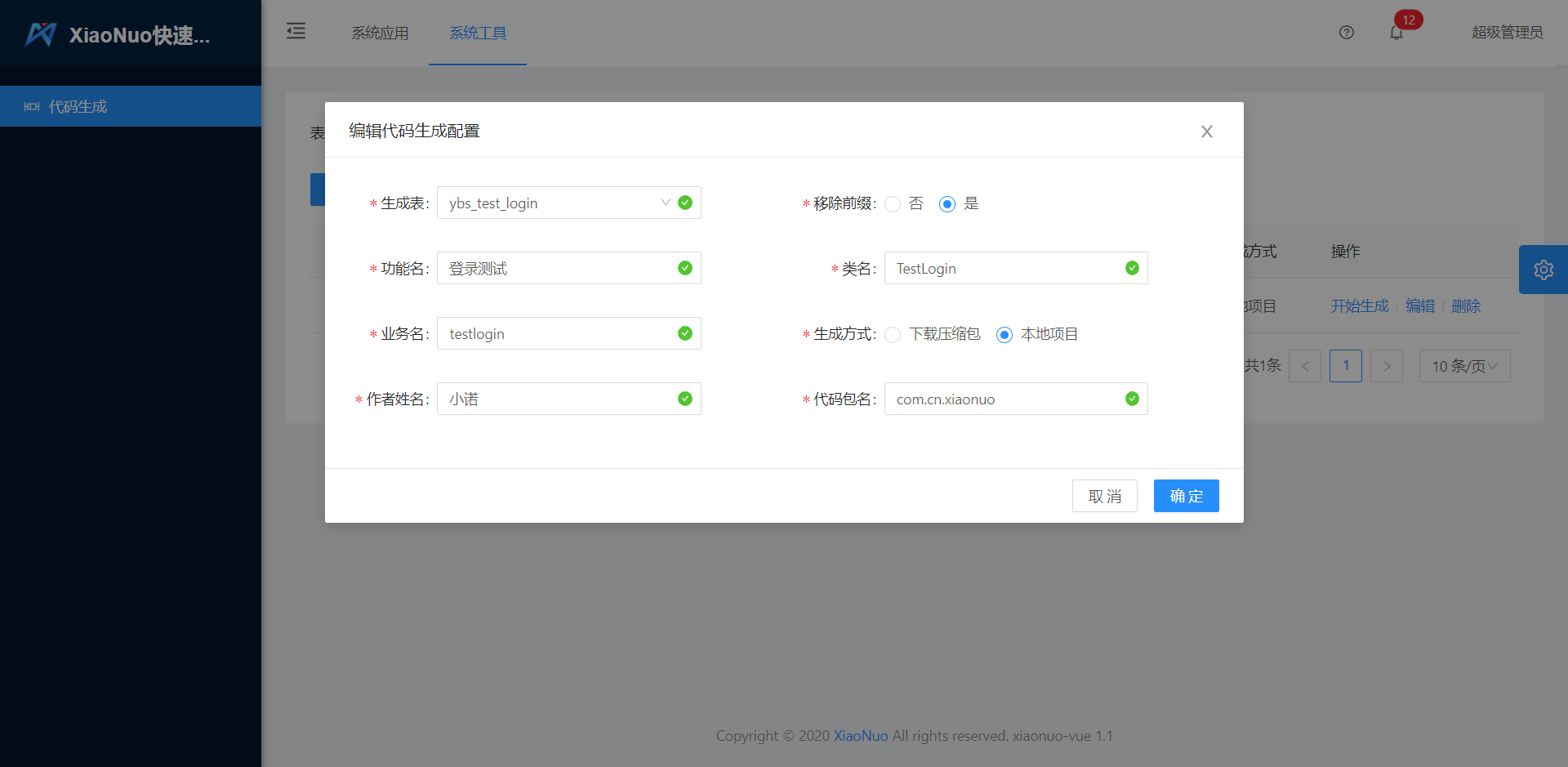Select 是 for 移除前缀
Viewport: 1568px width, 767px height.
pos(947,203)
